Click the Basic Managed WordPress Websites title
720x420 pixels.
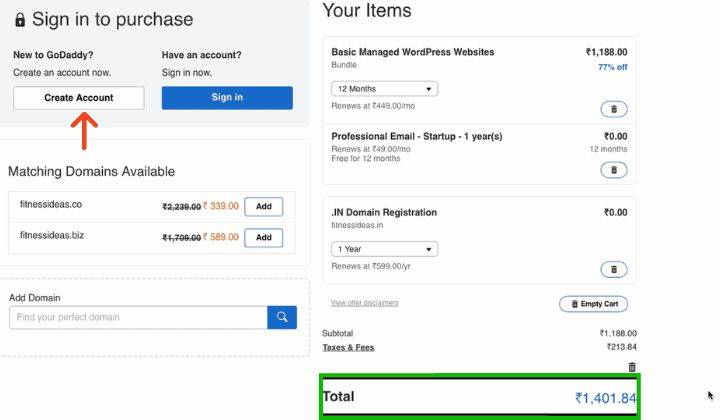412,52
